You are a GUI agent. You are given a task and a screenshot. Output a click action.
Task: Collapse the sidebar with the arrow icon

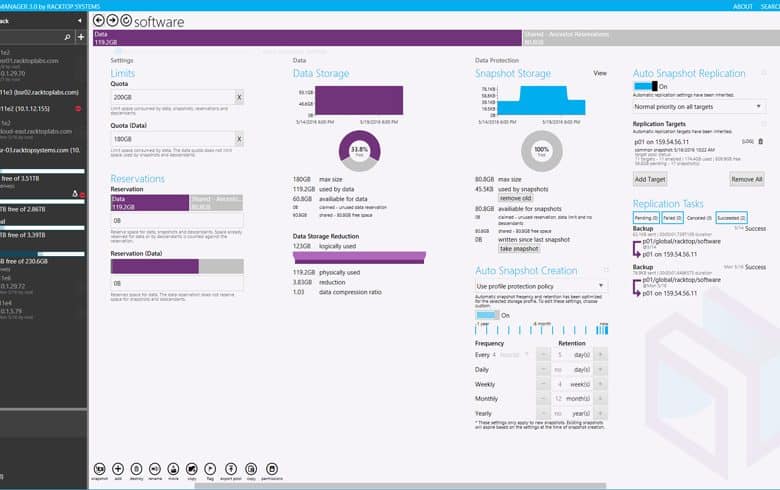(x=80, y=21)
